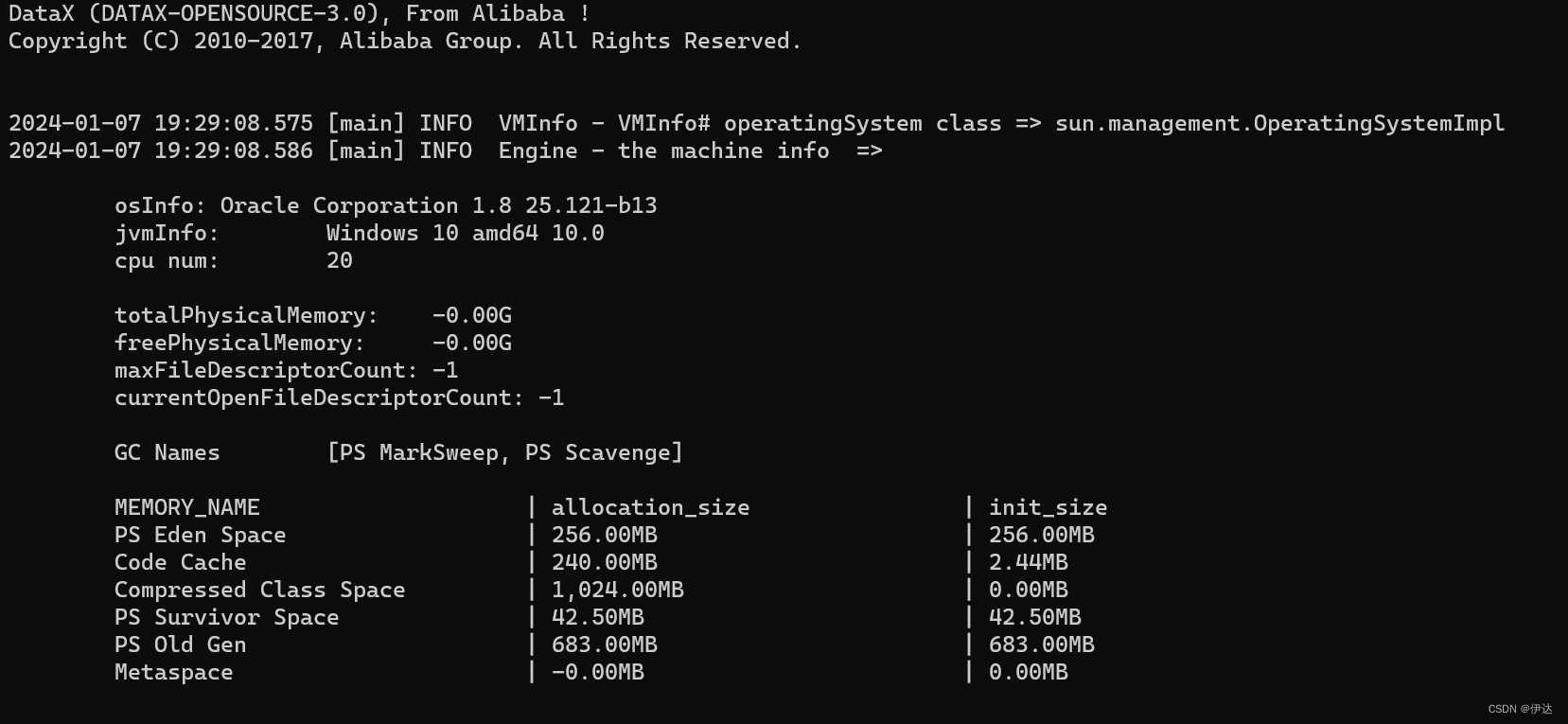Click the 'init_size' column header
The width and height of the screenshot is (1568, 724).
tap(1048, 508)
